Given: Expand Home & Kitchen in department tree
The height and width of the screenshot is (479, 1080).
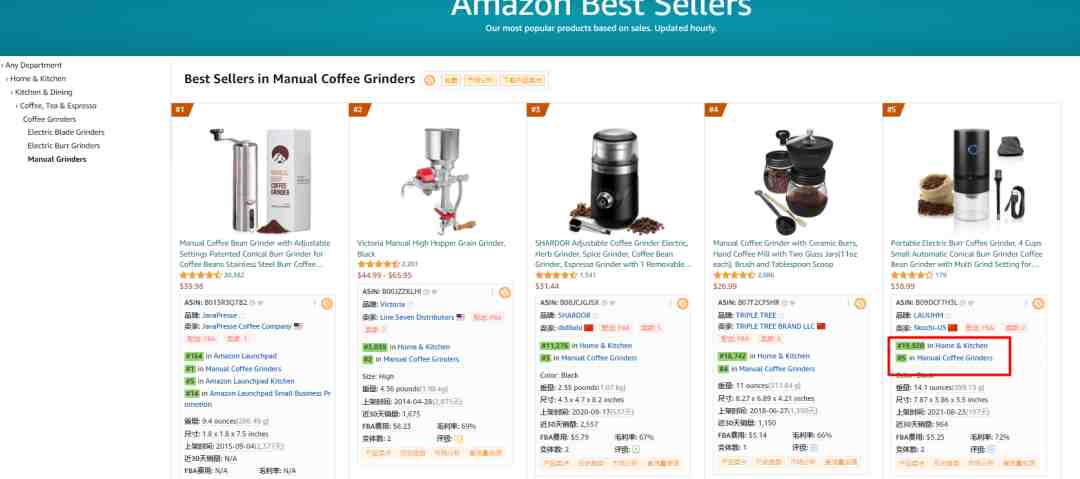Looking at the screenshot, I should tap(7, 79).
